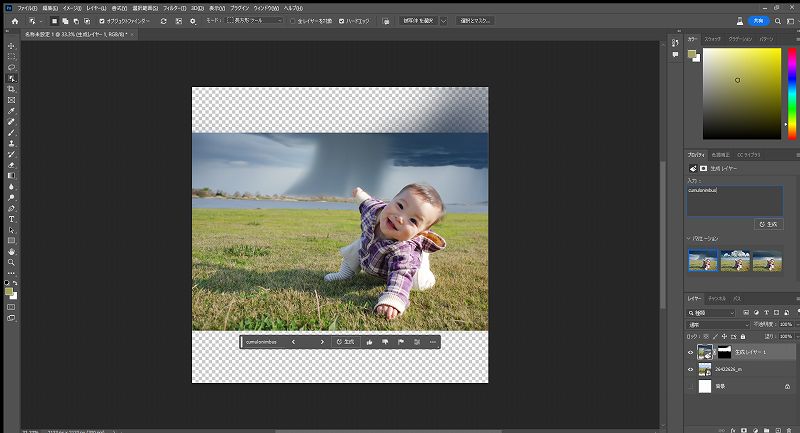Viewport: 800px width, 433px height.
Task: Click the Object Finder refresh icon
Action: pos(163,21)
